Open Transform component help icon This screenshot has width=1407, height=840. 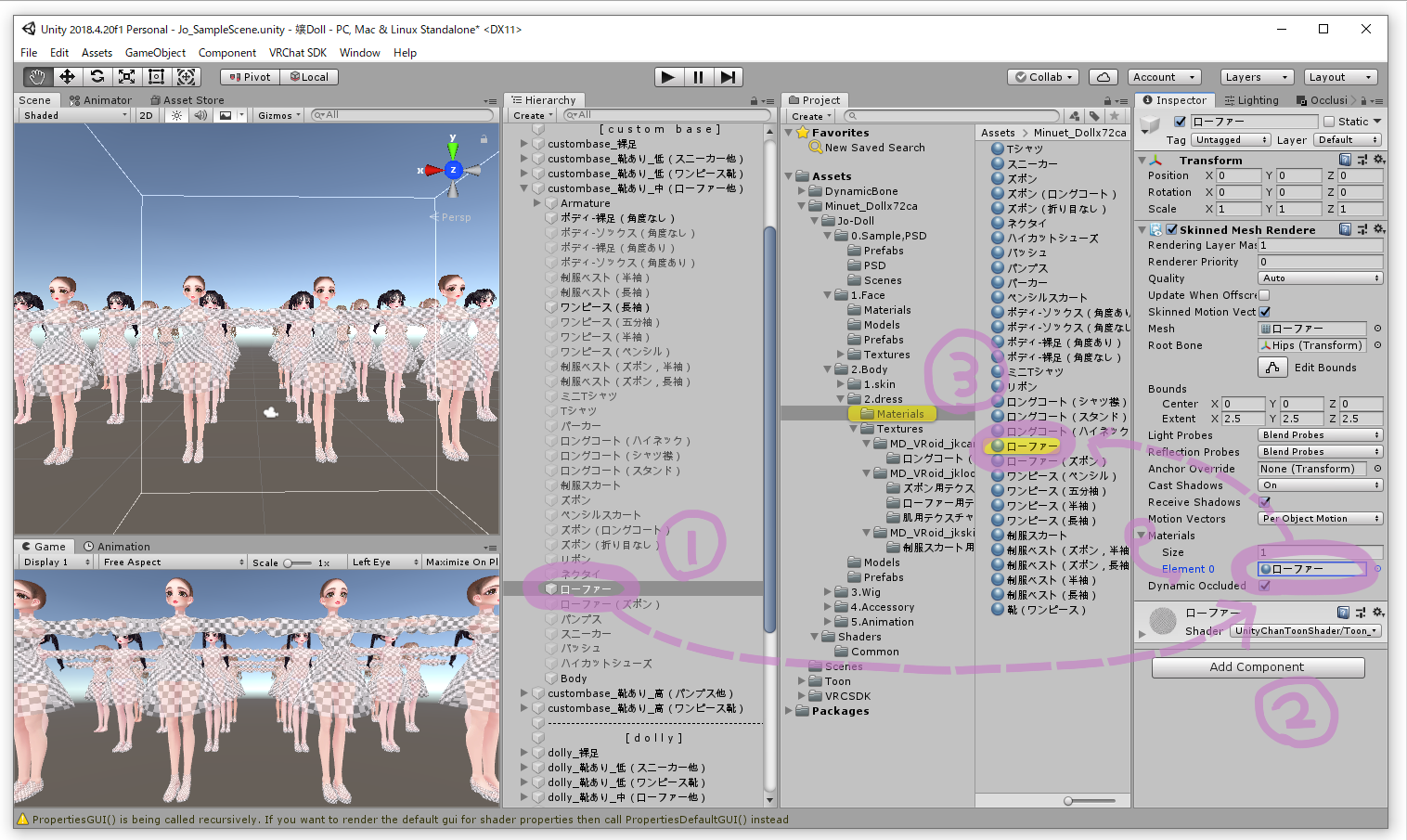pos(1345,160)
